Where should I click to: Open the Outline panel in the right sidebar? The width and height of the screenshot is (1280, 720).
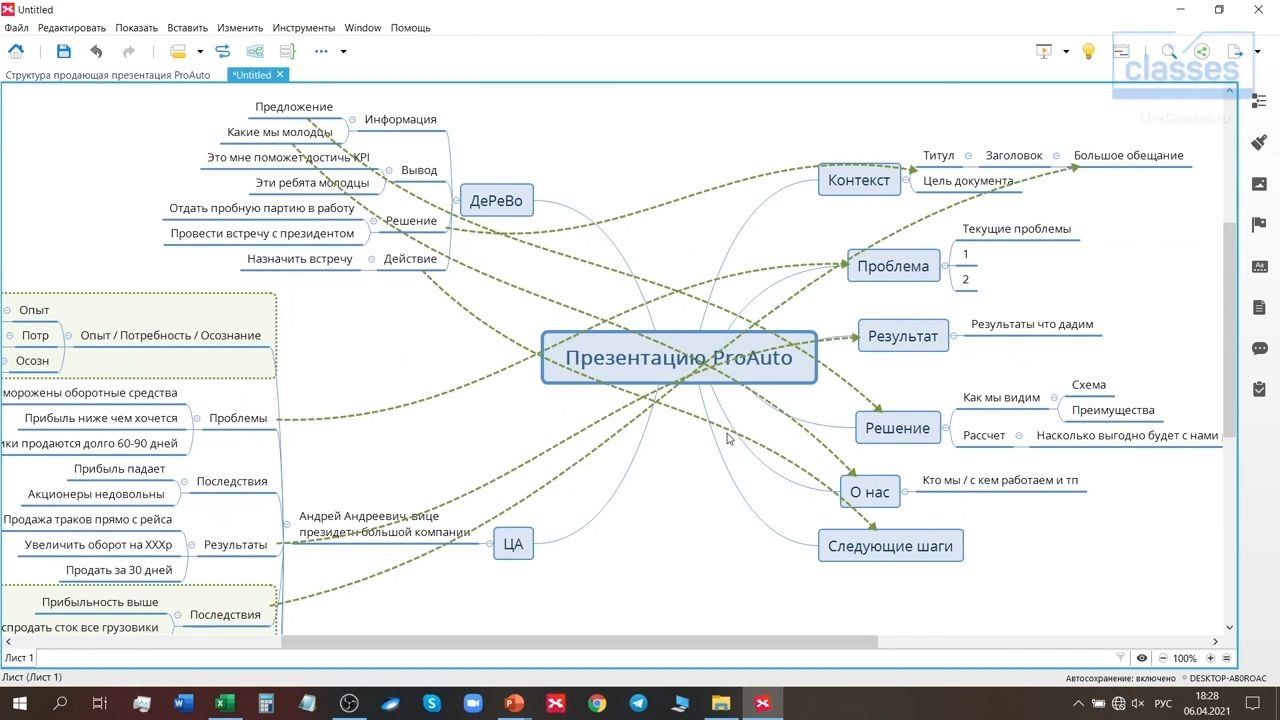[x=1259, y=100]
